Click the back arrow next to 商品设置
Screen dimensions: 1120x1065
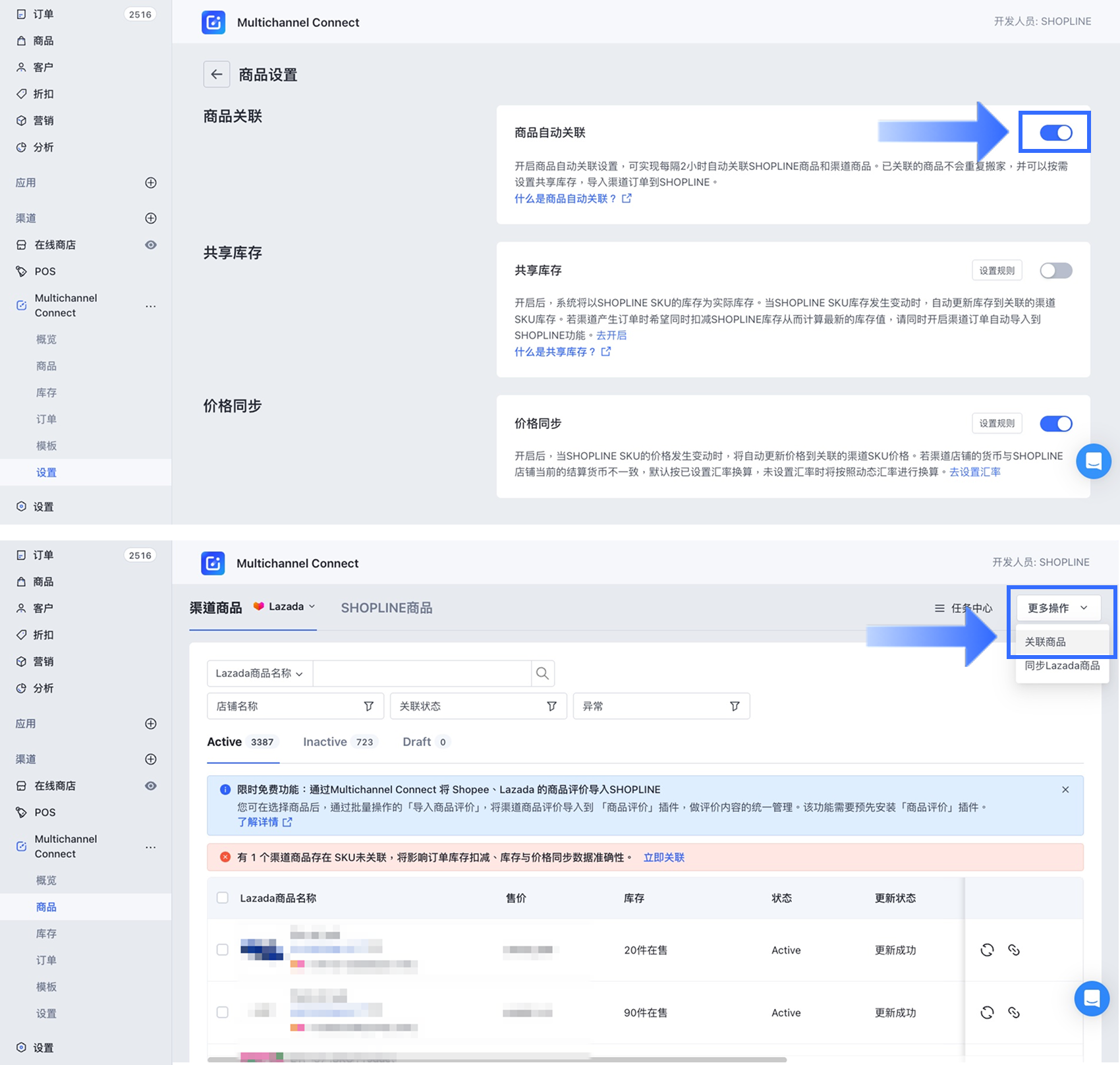(x=217, y=74)
